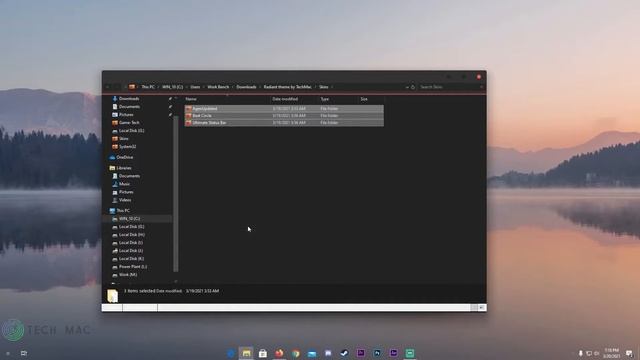Expand chevron after Users in address bar
The image size is (640, 360).
click(x=204, y=87)
